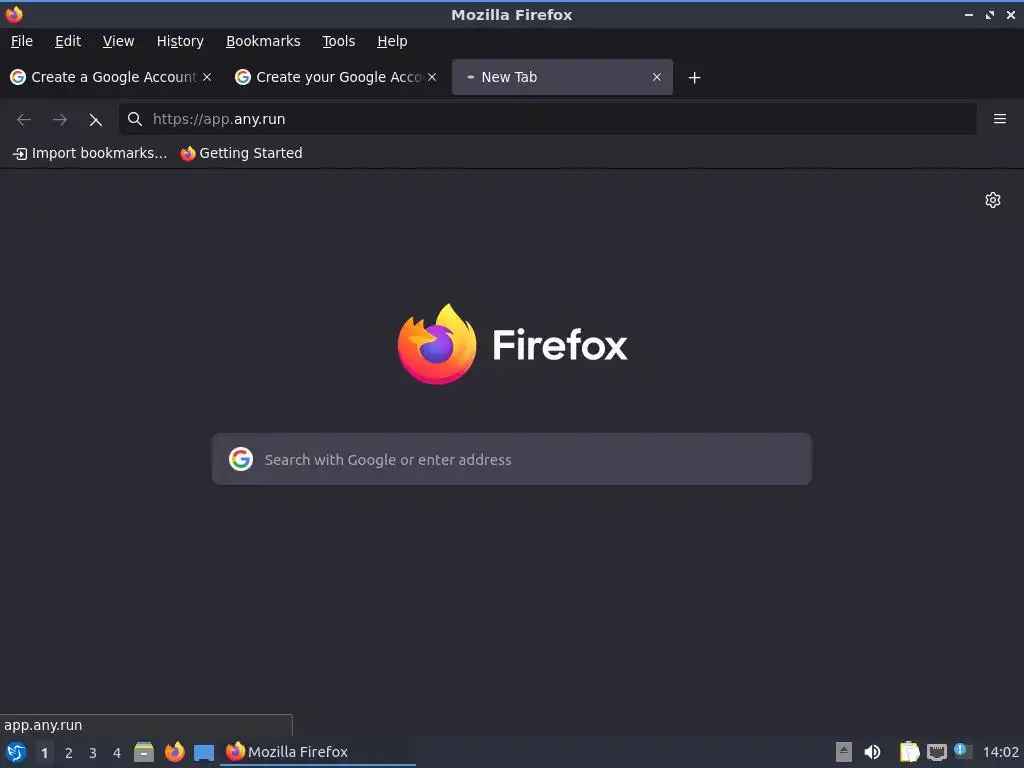Image resolution: width=1024 pixels, height=768 pixels.
Task: Stop loading the current page
Action: 95,120
